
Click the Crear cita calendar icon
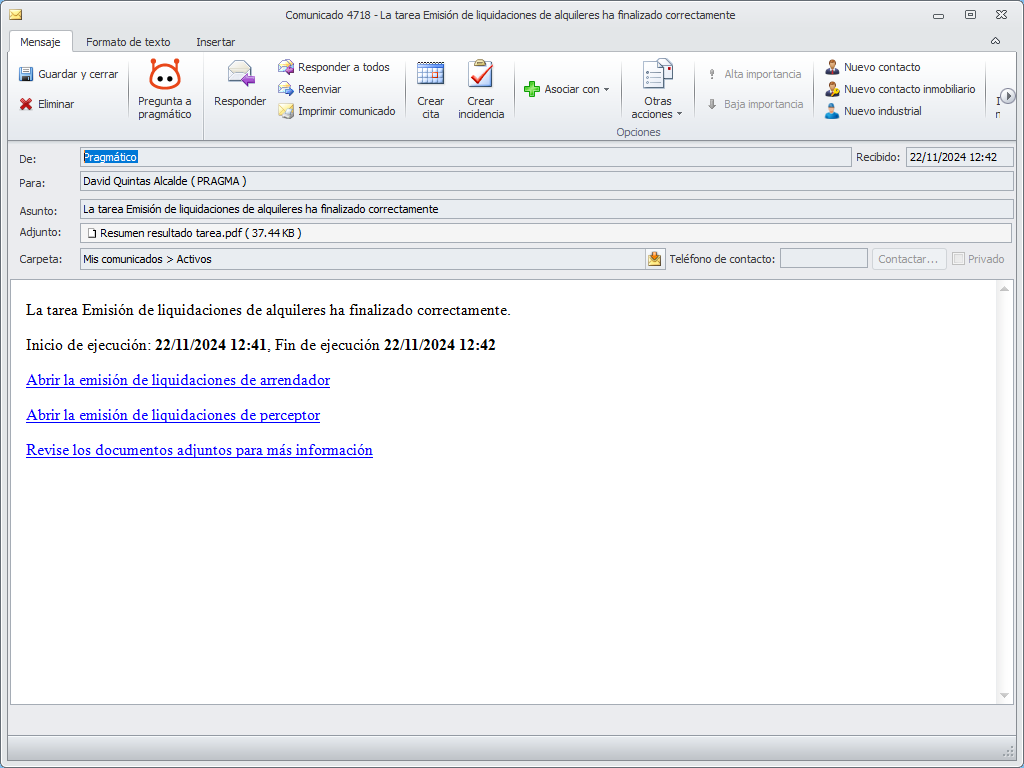coord(430,73)
